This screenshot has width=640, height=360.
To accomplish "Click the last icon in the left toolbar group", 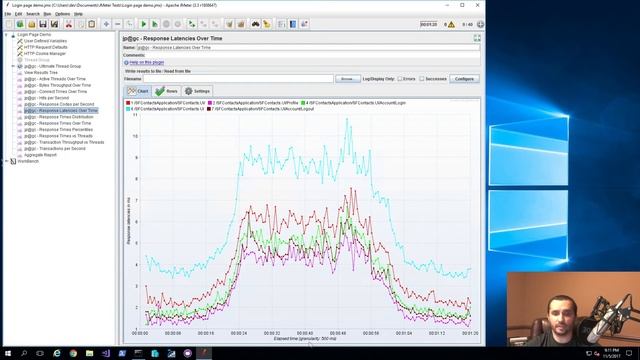I will pos(304,24).
